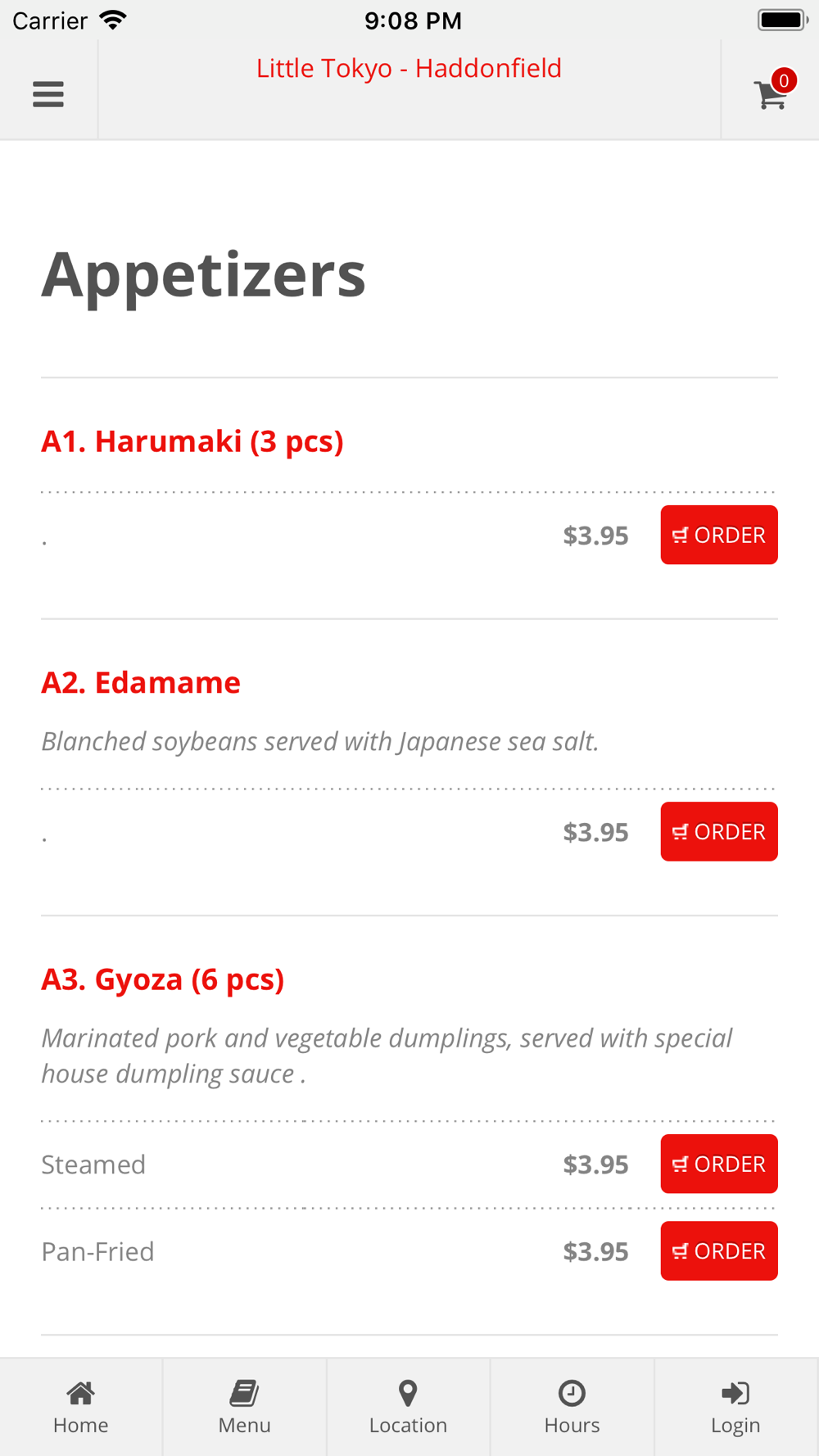Image resolution: width=819 pixels, height=1456 pixels.
Task: Tap the Home icon in bottom bar
Action: coord(80,1393)
